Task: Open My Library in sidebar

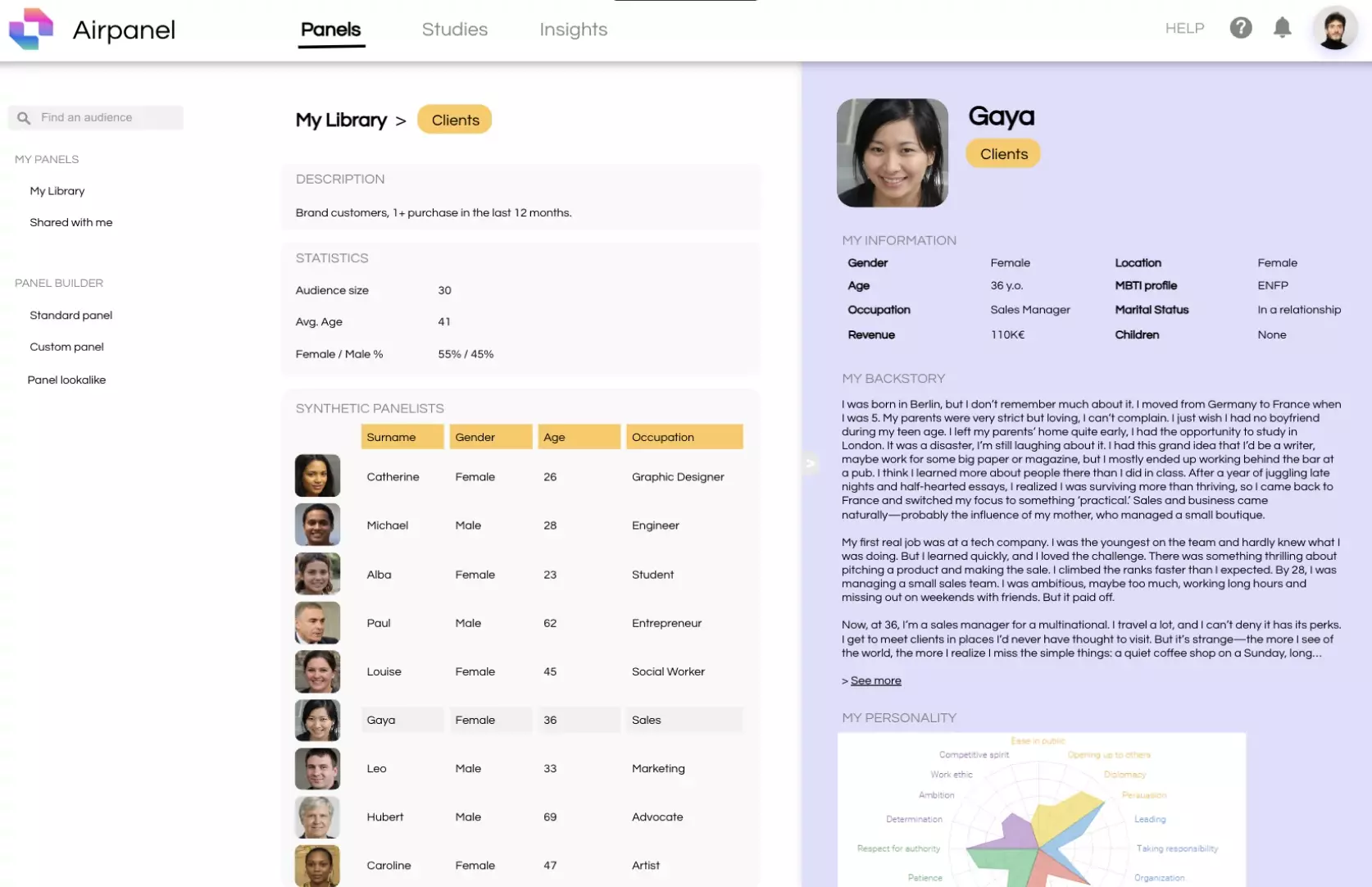Action: coord(57,191)
